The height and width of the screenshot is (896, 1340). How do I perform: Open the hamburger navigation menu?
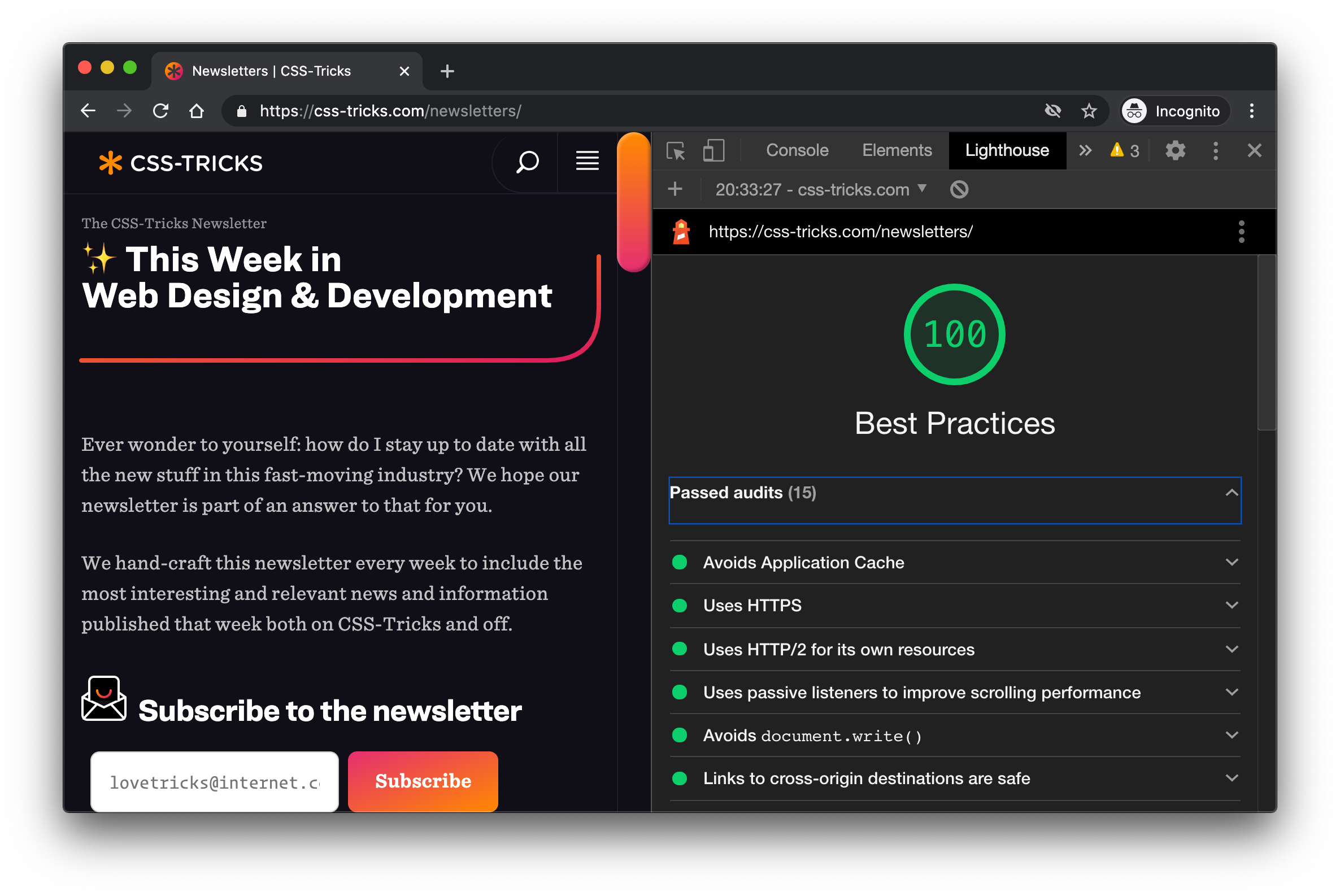587,161
